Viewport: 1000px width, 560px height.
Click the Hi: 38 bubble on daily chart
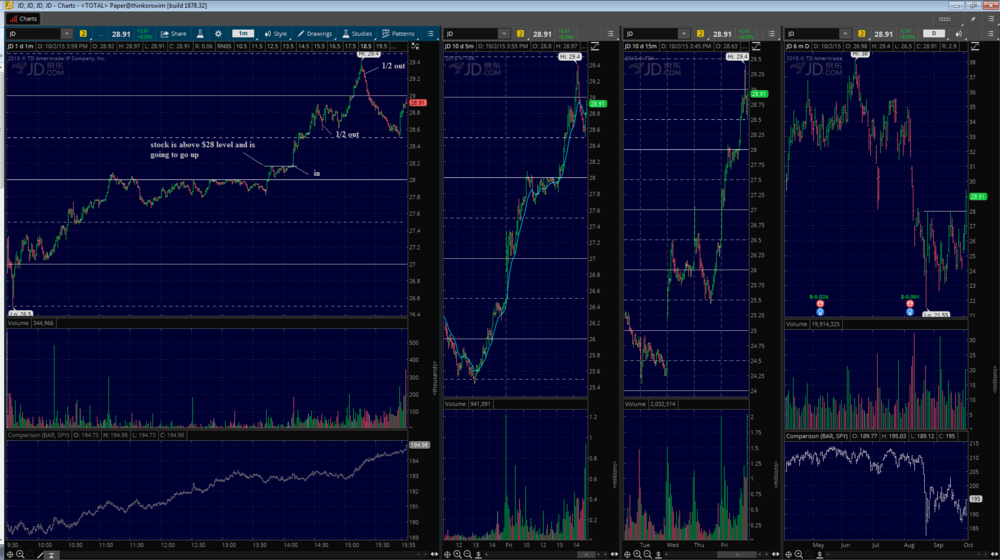pos(860,55)
